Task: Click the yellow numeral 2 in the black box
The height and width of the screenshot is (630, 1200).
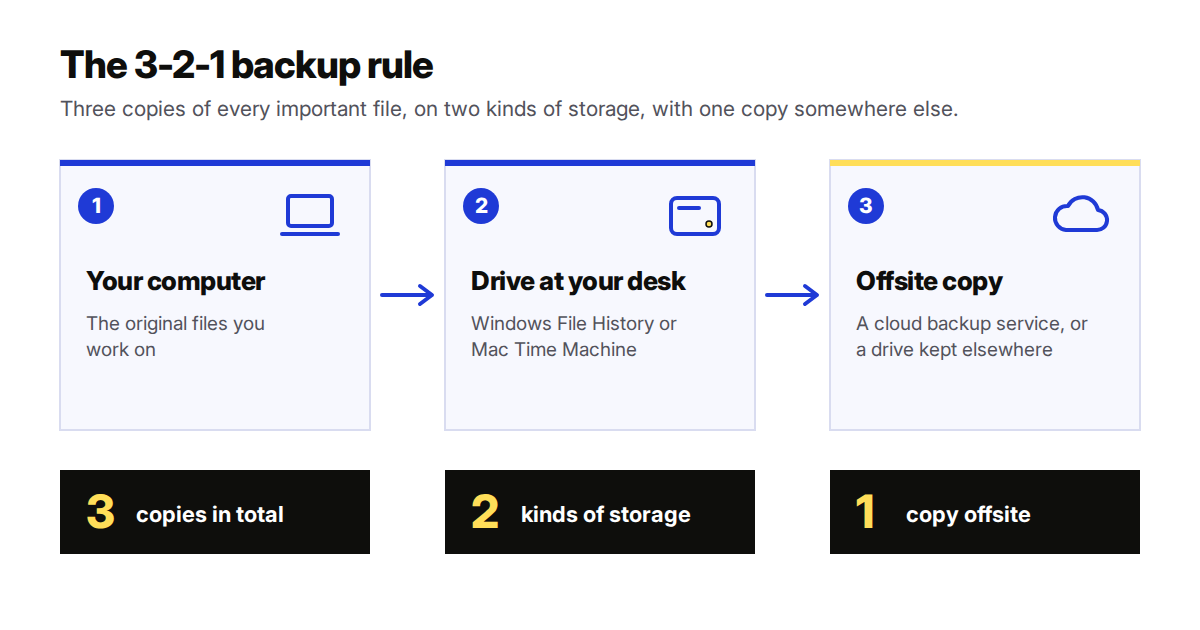Action: [485, 512]
